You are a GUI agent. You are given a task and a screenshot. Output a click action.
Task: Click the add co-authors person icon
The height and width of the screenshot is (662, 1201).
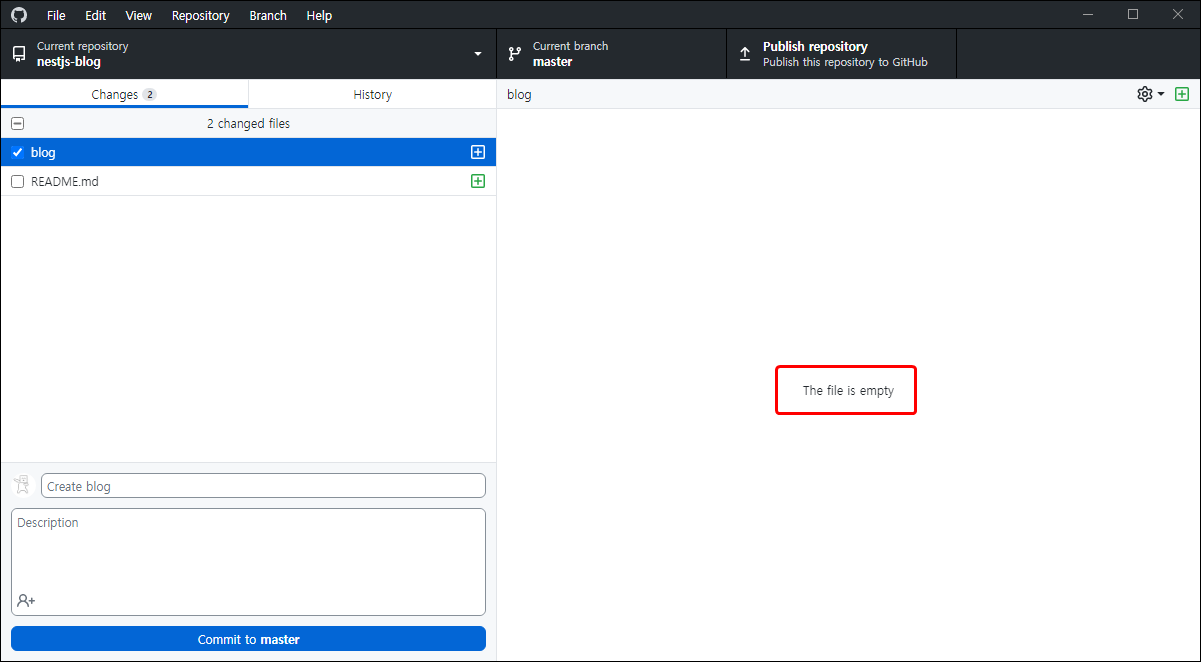pos(25,600)
